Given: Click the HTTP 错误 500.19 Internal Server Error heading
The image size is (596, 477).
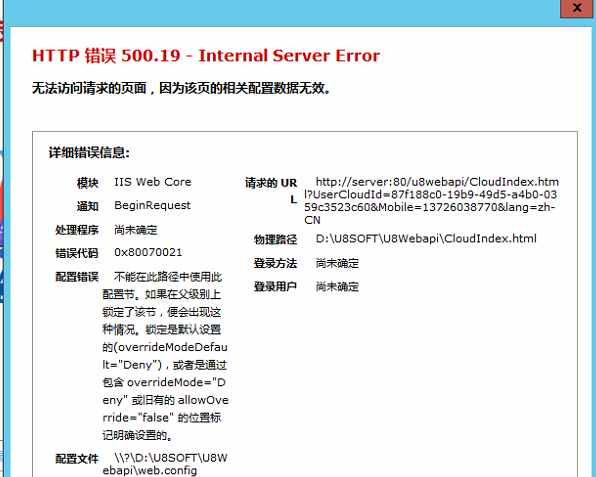Looking at the screenshot, I should [206, 55].
